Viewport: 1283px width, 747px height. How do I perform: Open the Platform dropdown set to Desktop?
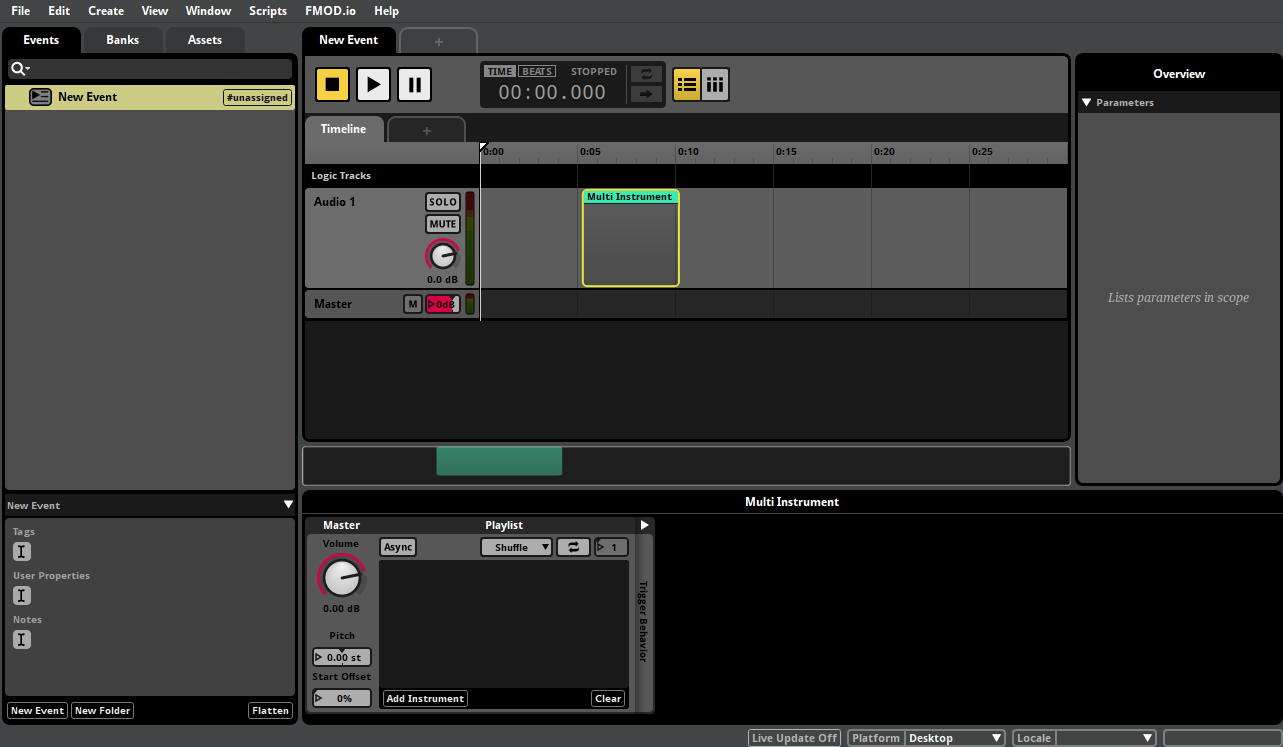coord(954,737)
